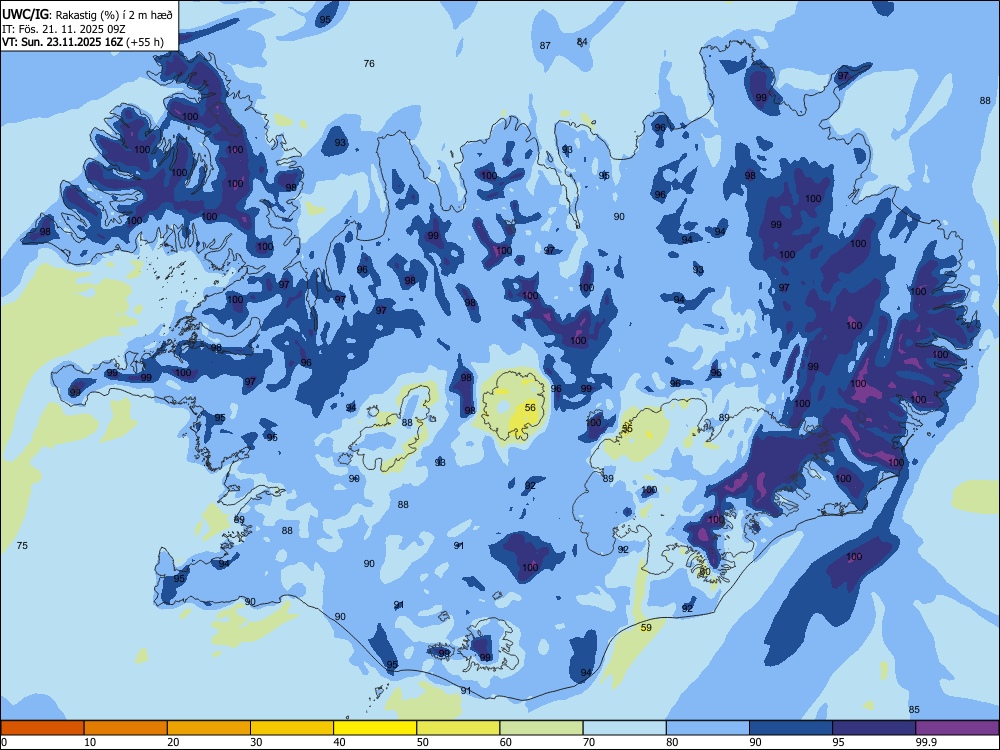Click the '87' value near the top
1000x750 pixels.
pos(545,45)
